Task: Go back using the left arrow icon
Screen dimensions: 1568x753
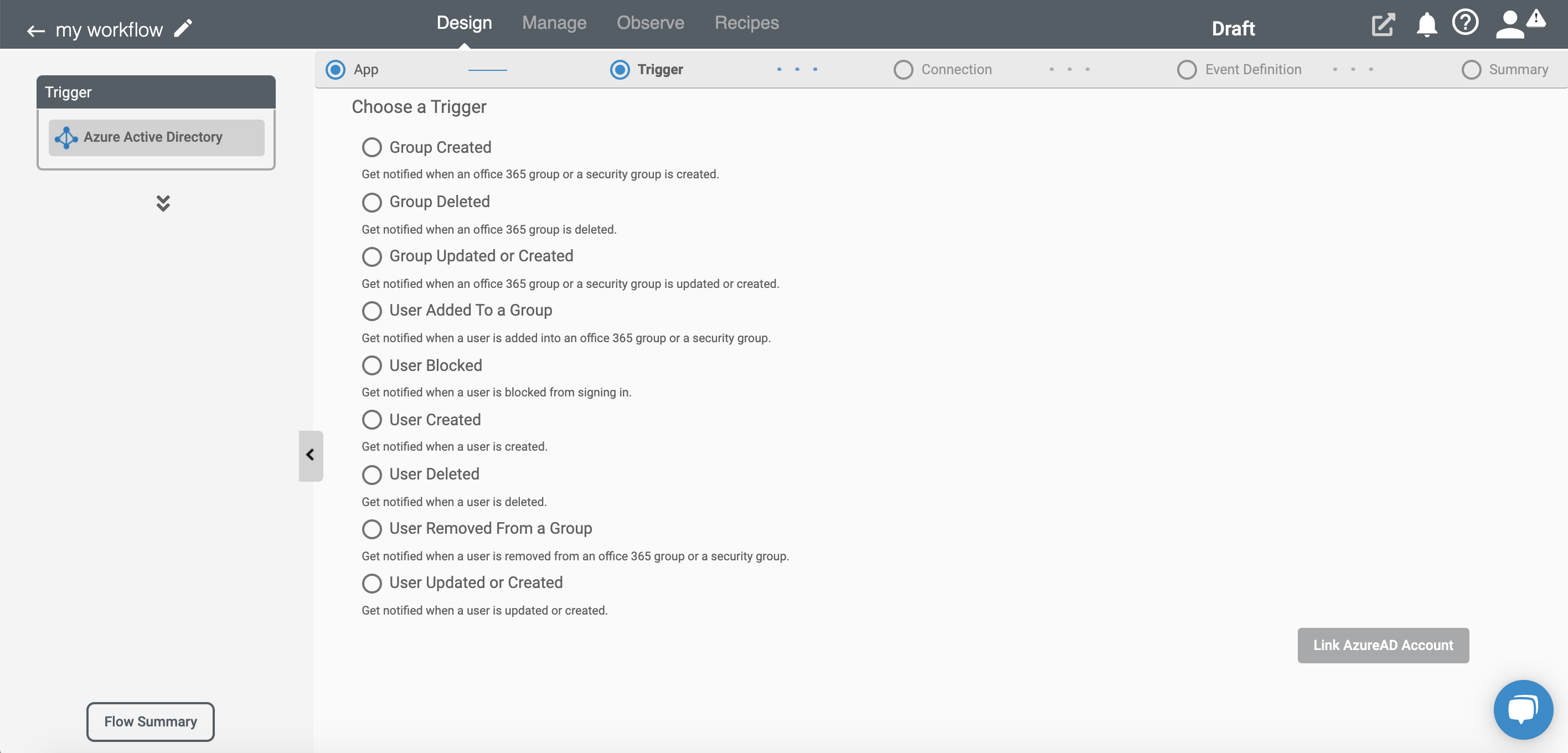Action: tap(36, 30)
